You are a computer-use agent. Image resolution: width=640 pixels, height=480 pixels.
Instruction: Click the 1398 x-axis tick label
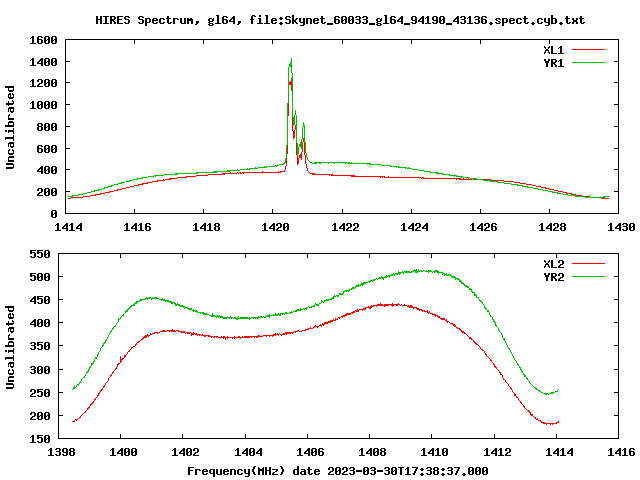61,452
